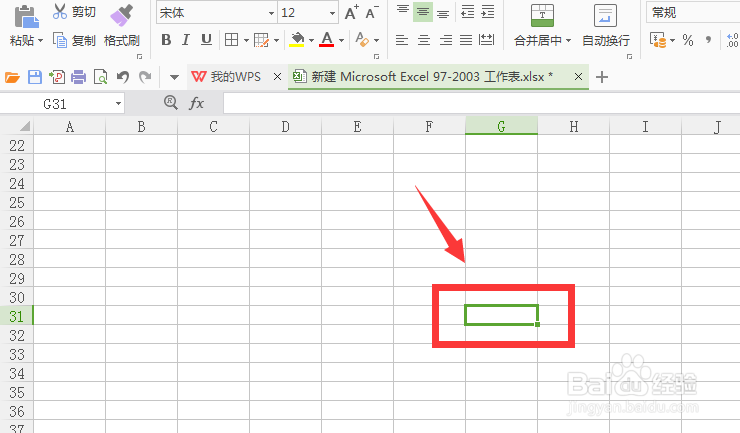
Task: Click the Paste clipboard icon
Action: pos(25,17)
